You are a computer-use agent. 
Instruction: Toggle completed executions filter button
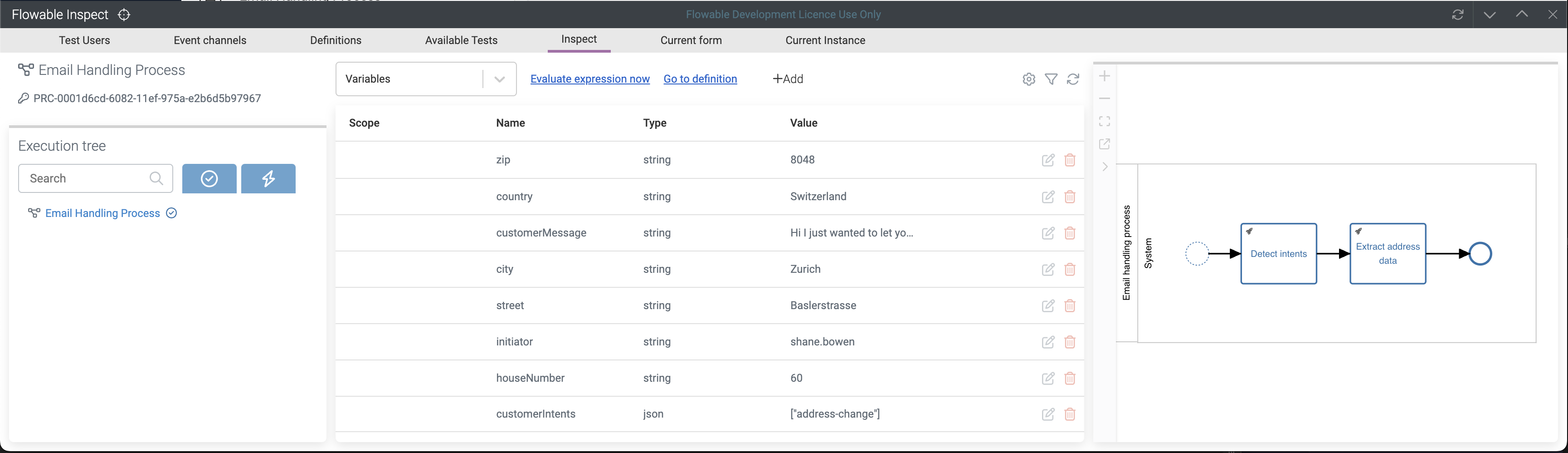click(x=209, y=179)
